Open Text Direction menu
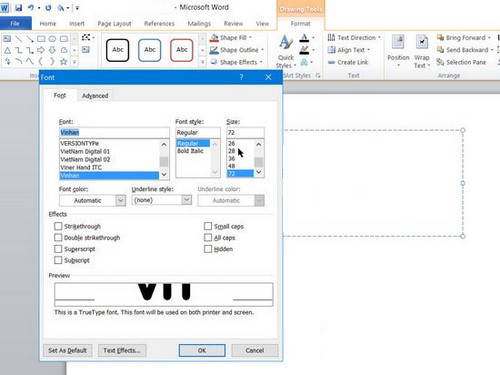 tap(354, 38)
